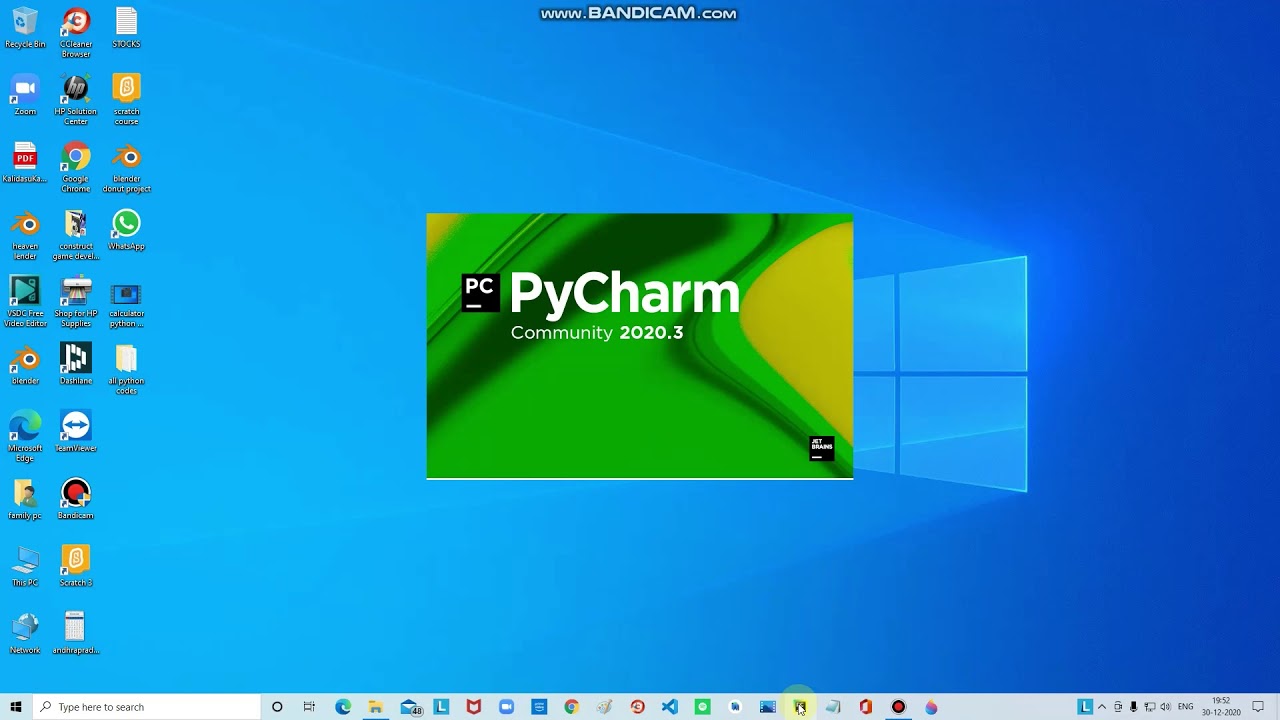Screen dimensions: 1280x720
Task: Open Visual Studio Code from taskbar
Action: [669, 707]
